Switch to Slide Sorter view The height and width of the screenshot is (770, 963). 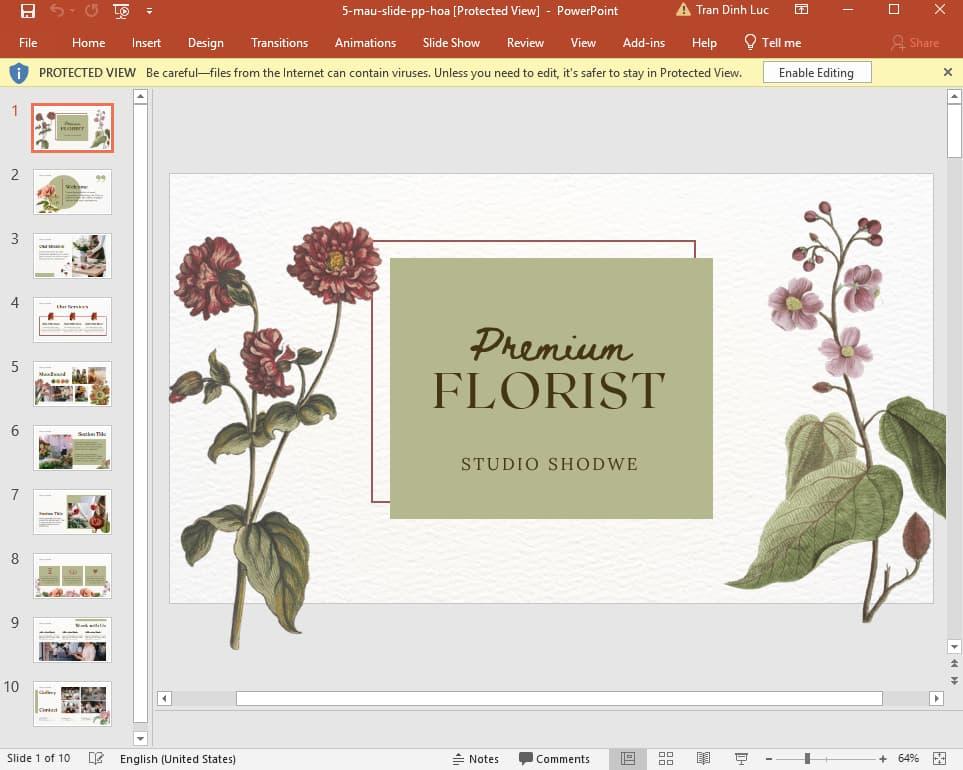coord(666,758)
